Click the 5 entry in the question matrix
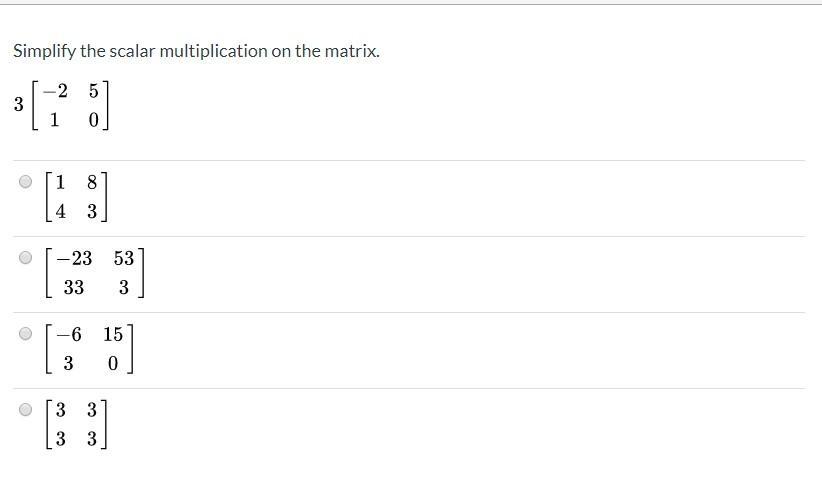This screenshot has height=480, width=822. pos(93,91)
